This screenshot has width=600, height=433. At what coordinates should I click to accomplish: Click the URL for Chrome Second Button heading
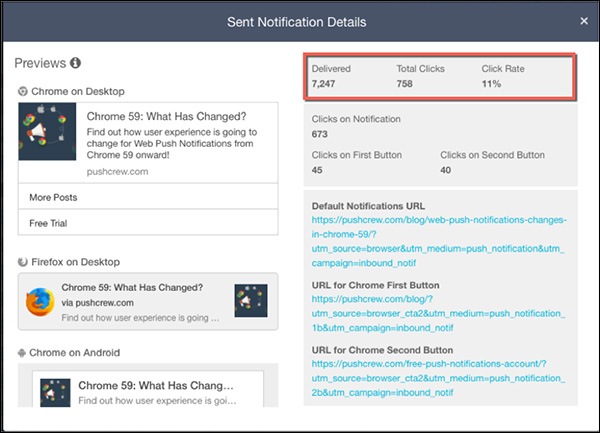[382, 350]
